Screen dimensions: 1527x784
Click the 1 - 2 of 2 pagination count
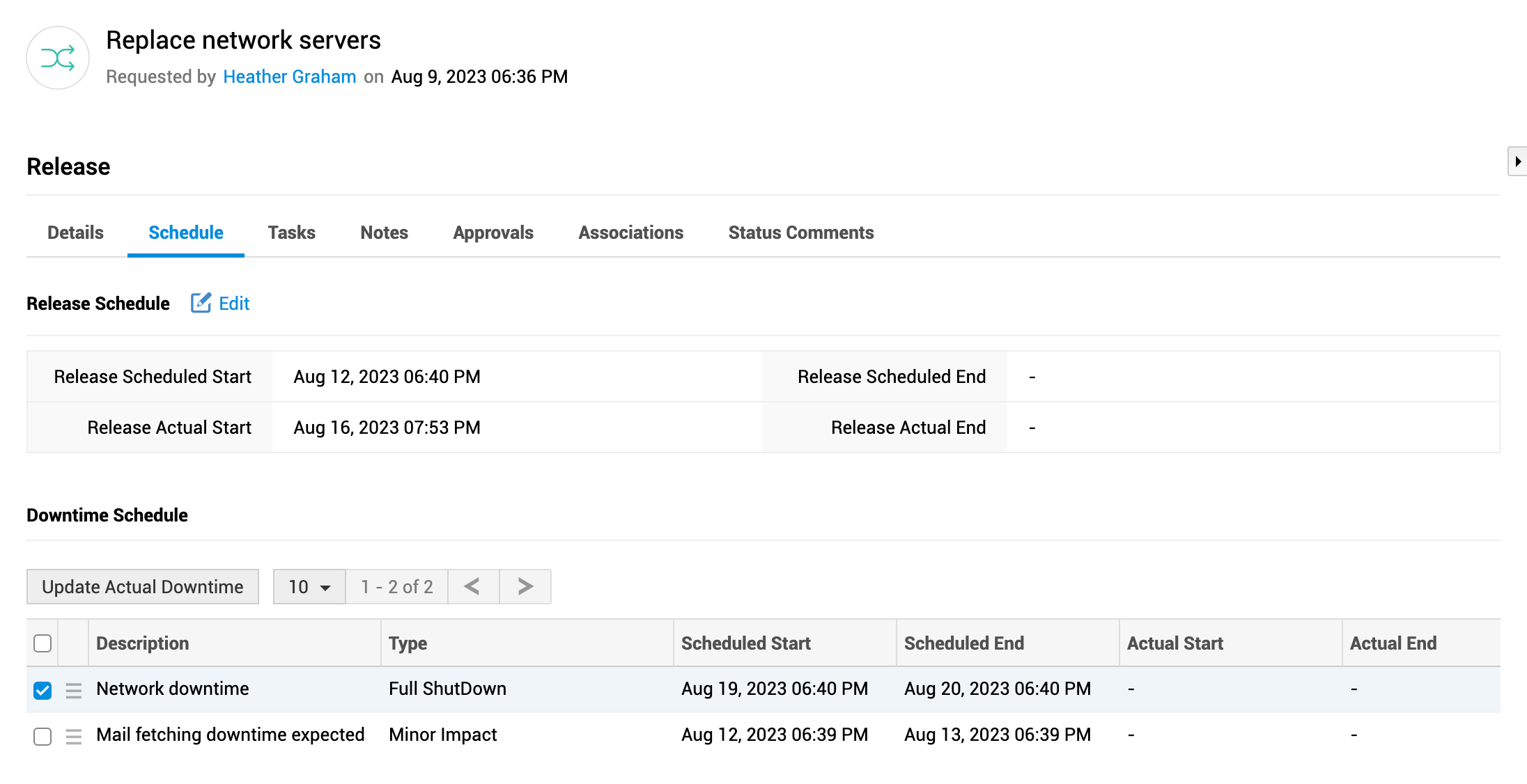397,586
